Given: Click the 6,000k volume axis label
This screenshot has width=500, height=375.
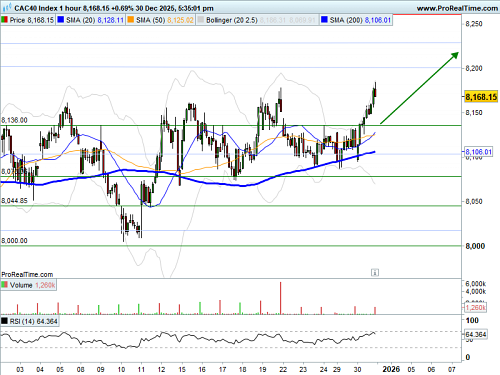Looking at the screenshot, I should coord(476,284).
